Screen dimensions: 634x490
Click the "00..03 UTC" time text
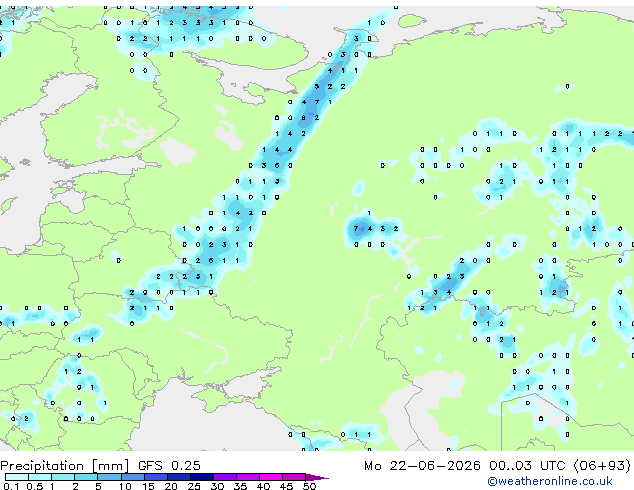click(527, 466)
